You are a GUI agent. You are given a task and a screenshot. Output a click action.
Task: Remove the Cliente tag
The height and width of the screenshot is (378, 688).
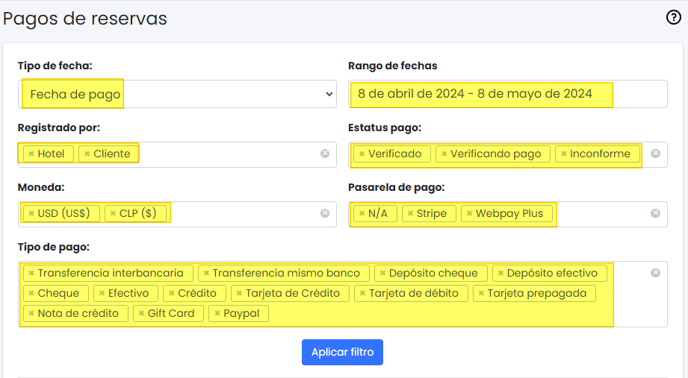(x=87, y=154)
